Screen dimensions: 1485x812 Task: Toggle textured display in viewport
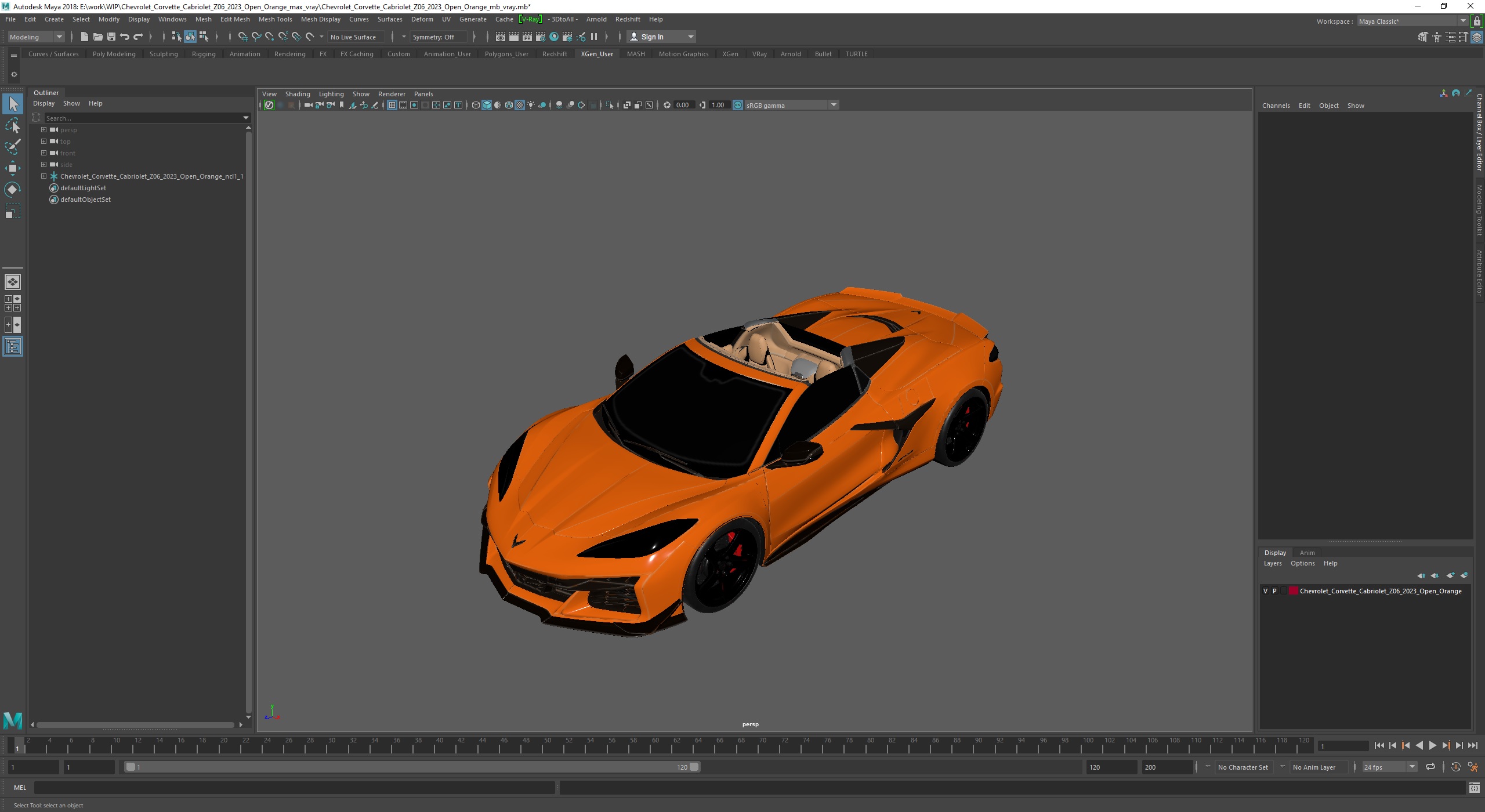point(520,105)
